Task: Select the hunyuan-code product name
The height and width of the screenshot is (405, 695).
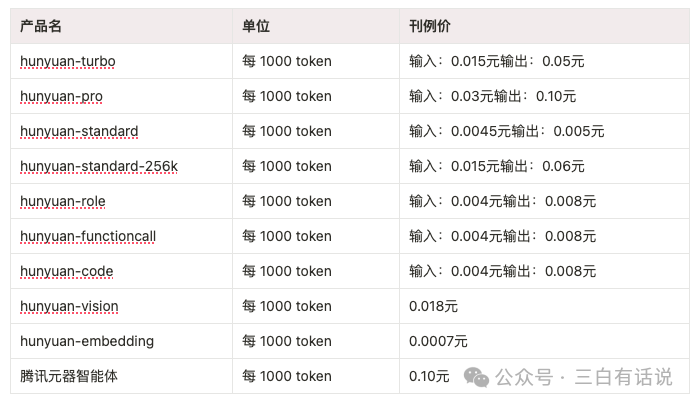Action: point(66,271)
